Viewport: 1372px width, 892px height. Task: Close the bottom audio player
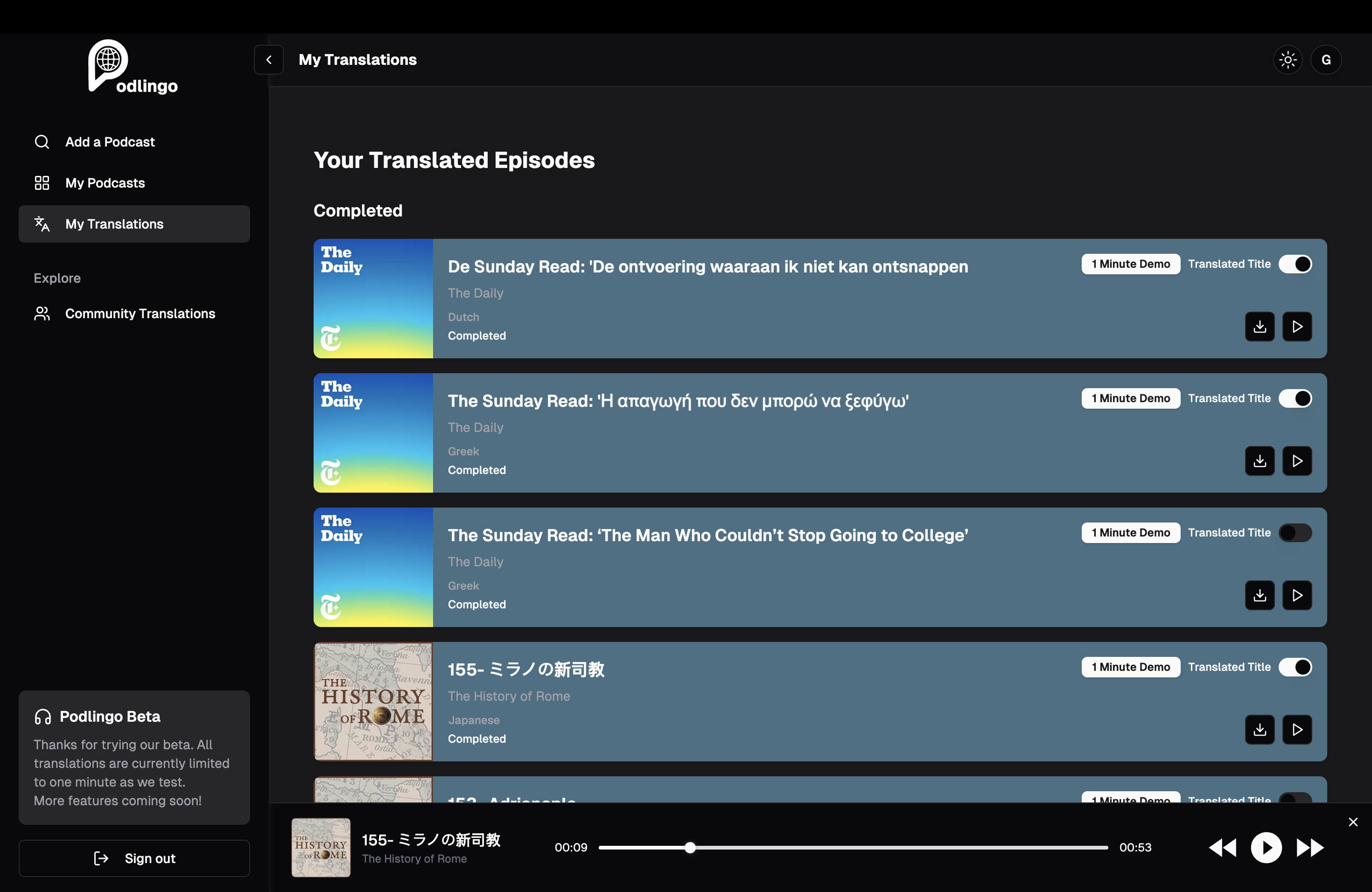click(x=1353, y=822)
